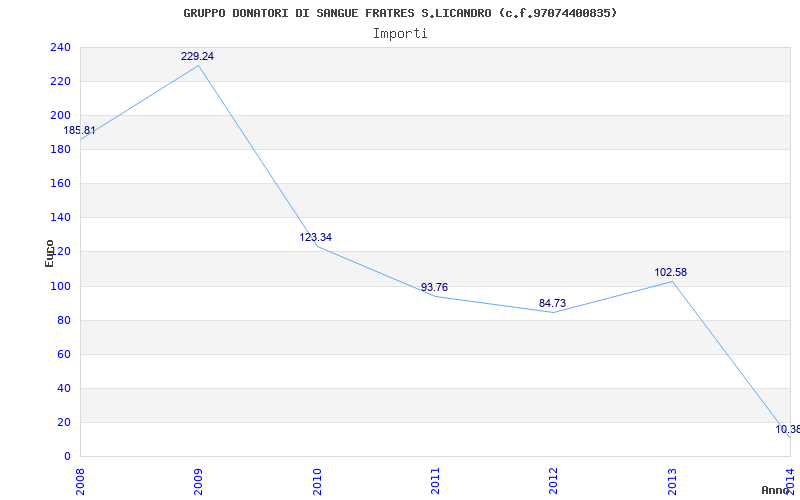This screenshot has height=500, width=800.
Task: Click the Anno x-axis title
Action: [776, 490]
